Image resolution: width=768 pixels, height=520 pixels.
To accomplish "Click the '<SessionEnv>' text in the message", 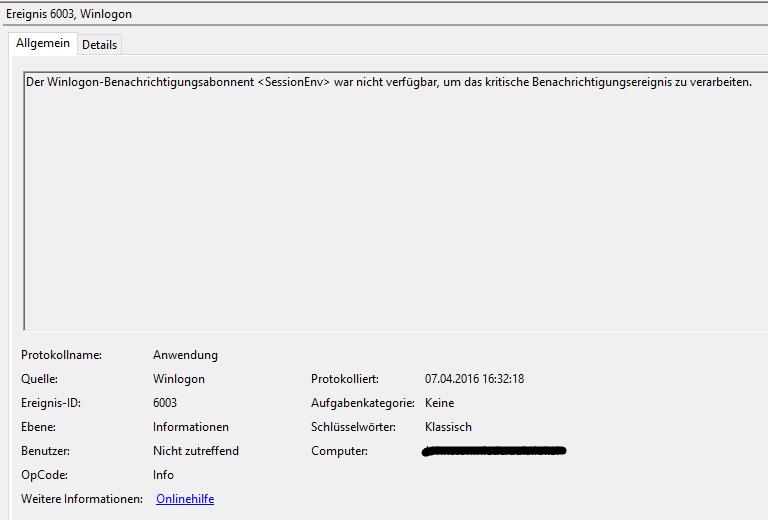I will point(293,82).
